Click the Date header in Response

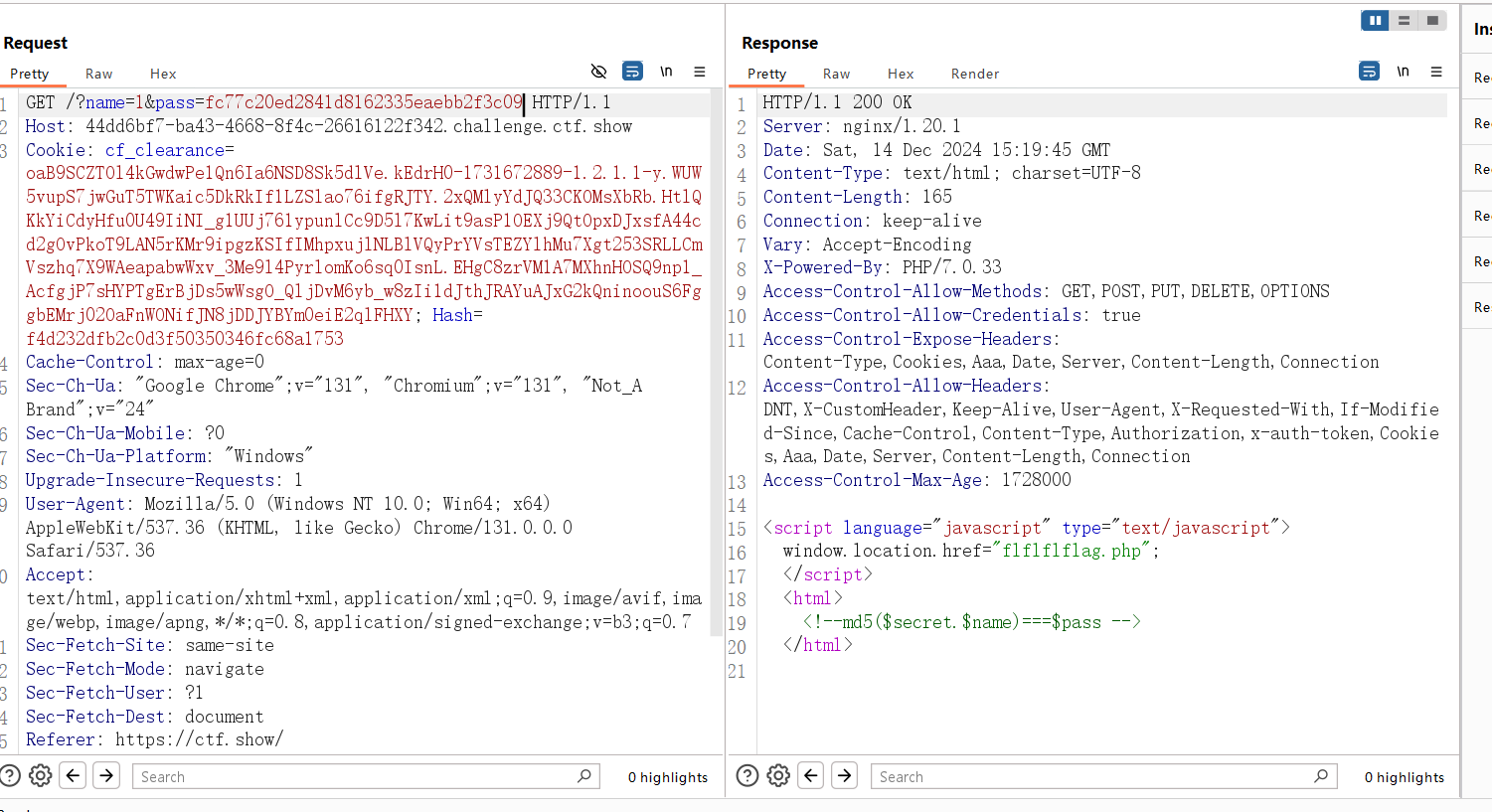tap(936, 150)
